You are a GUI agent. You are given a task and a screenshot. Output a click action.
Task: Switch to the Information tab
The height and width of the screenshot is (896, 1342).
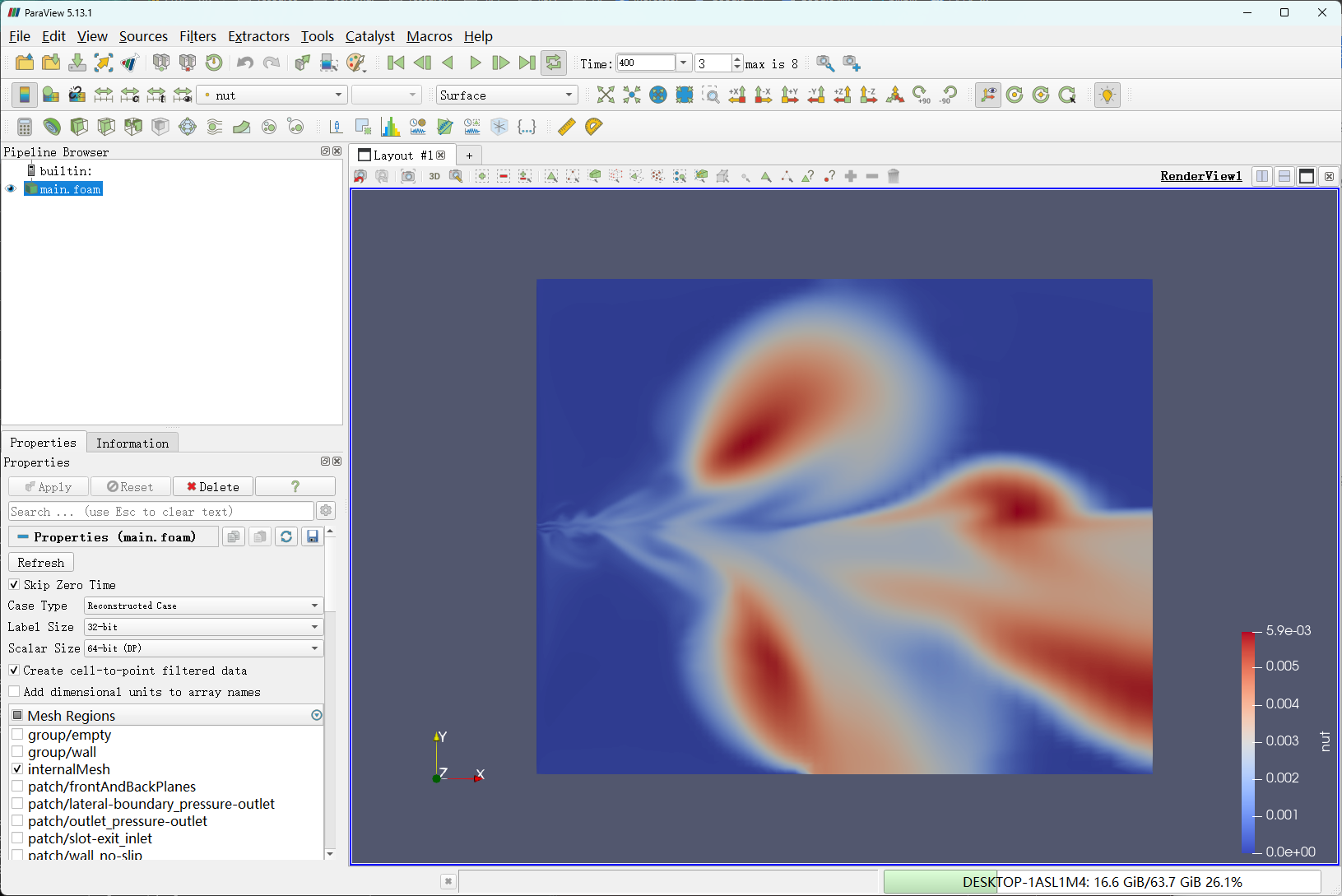click(132, 443)
